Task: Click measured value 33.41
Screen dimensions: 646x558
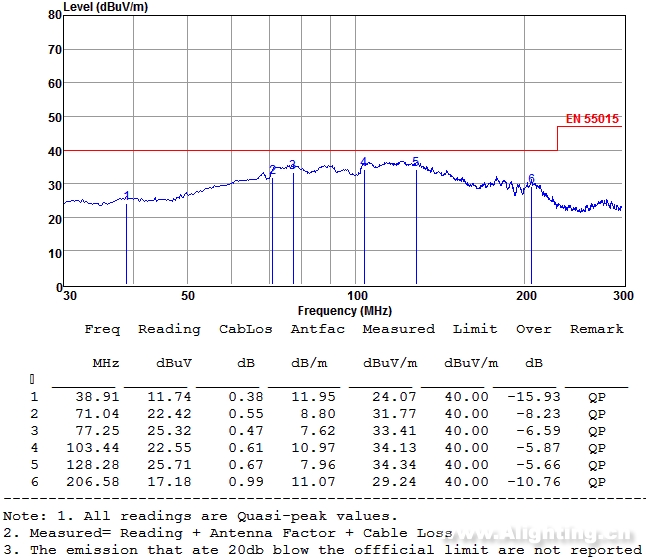Action: 394,431
